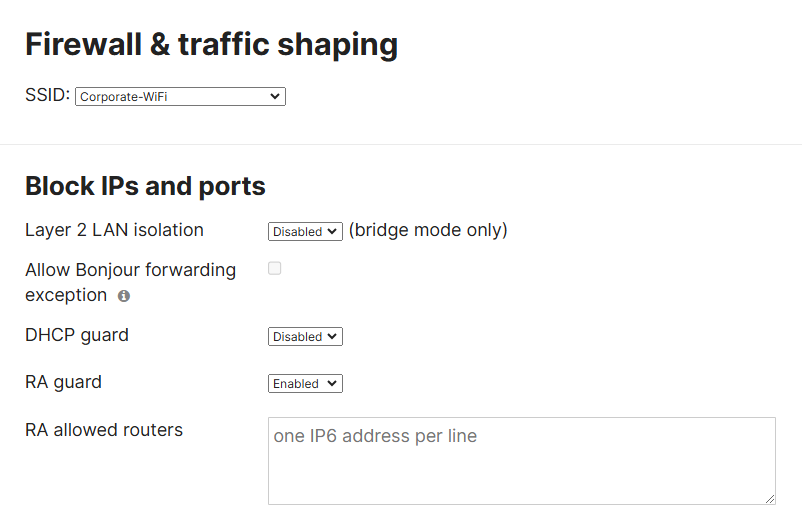This screenshot has width=802, height=529.
Task: Click the SSID dropdown chevron arrow
Action: click(x=275, y=96)
